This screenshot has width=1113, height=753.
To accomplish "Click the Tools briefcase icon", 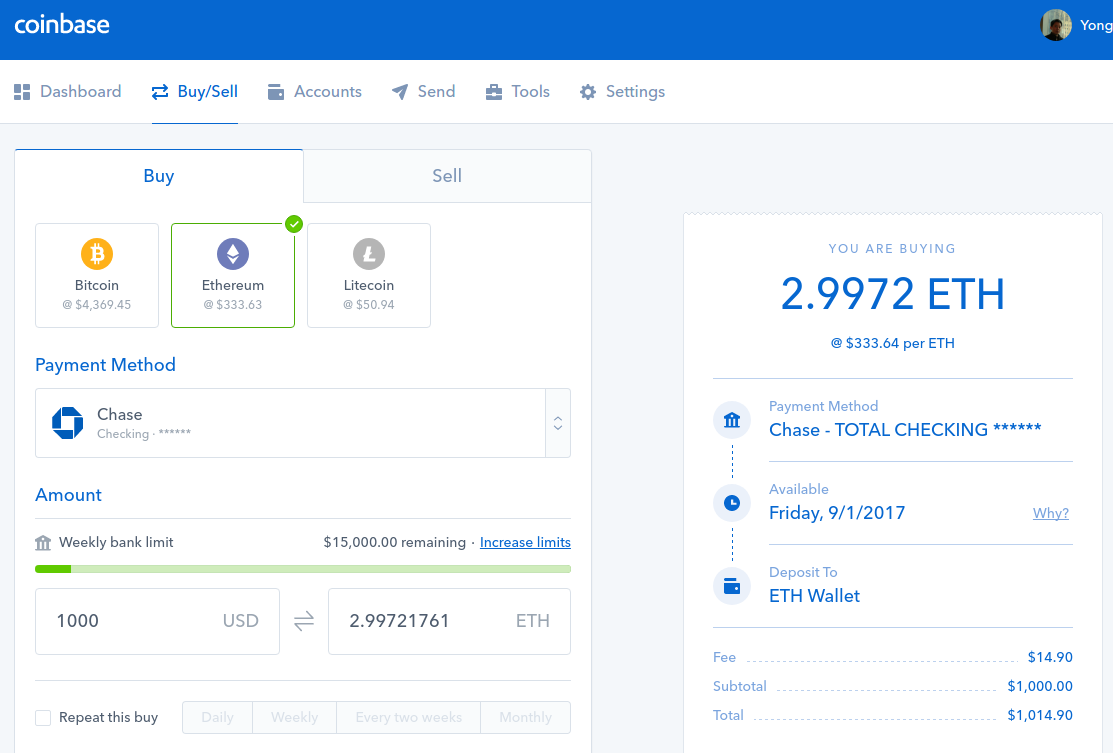I will [493, 92].
